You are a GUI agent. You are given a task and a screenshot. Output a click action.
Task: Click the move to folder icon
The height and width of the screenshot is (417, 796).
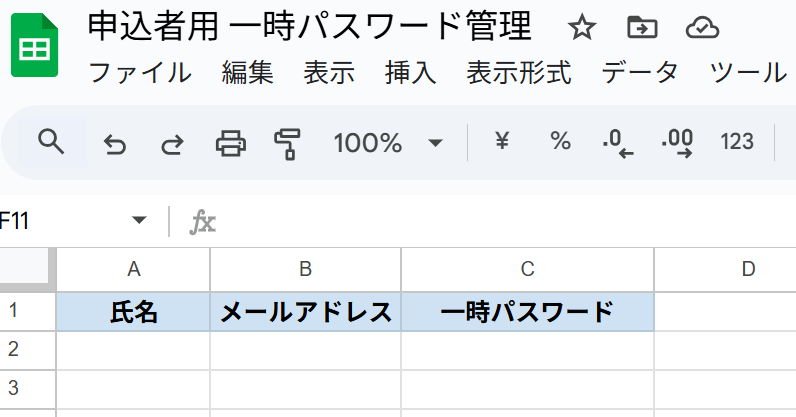coord(642,27)
